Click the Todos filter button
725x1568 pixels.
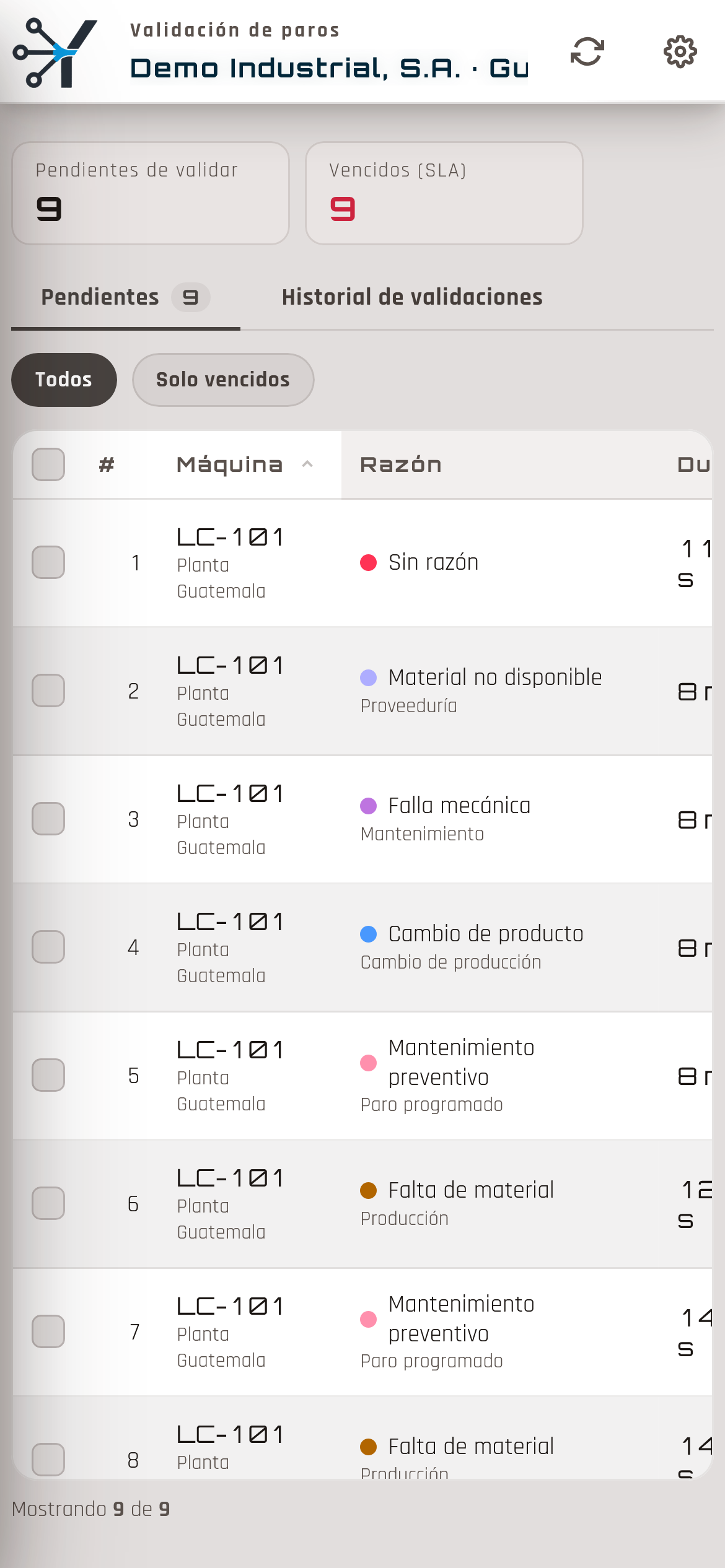tap(64, 380)
